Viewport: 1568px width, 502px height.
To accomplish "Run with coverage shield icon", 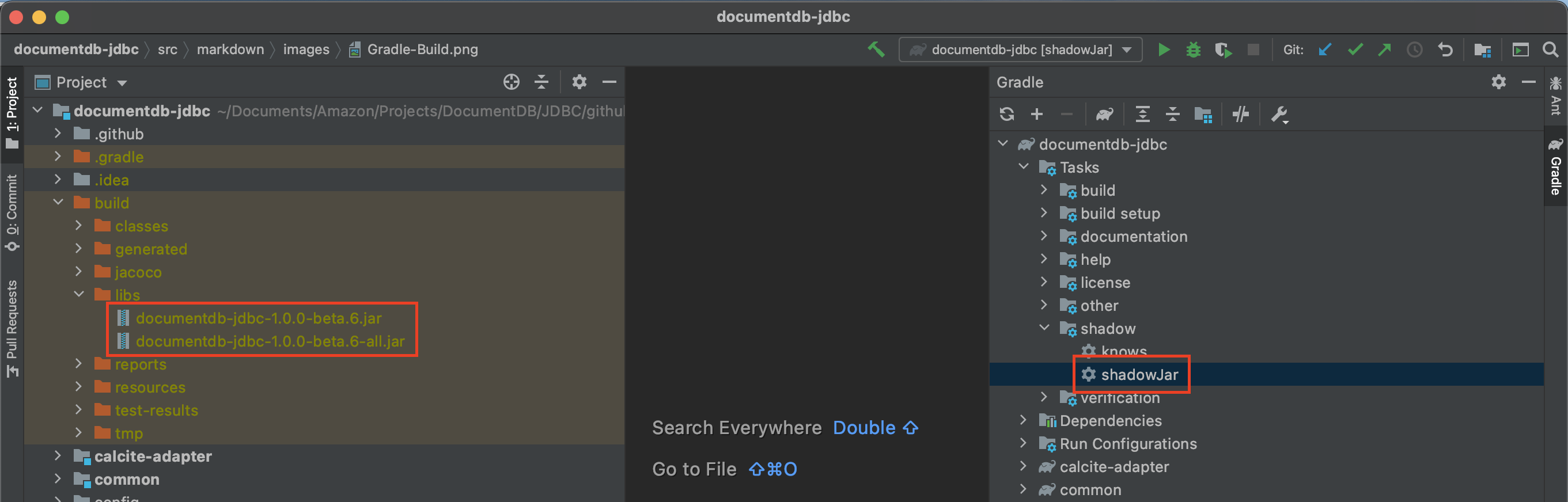I will click(1222, 50).
